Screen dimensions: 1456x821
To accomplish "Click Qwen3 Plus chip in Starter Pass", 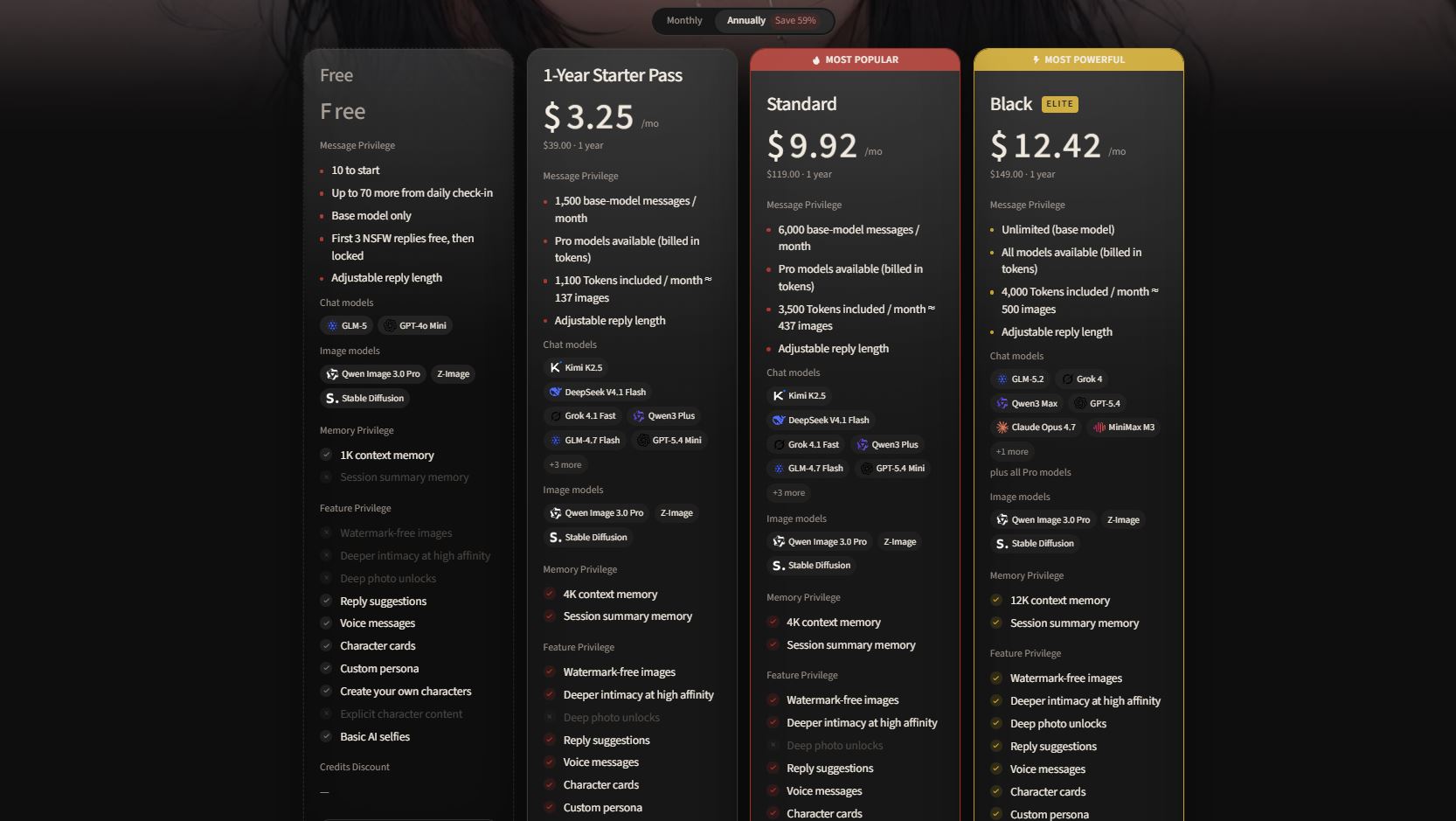I will [664, 416].
